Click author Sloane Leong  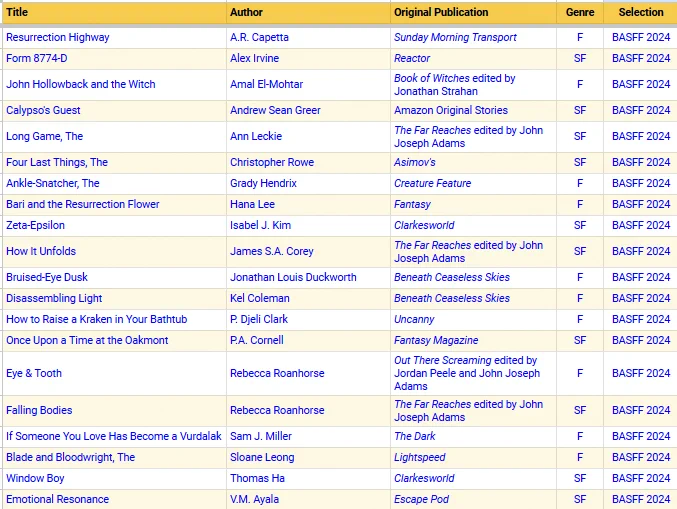(x=262, y=457)
